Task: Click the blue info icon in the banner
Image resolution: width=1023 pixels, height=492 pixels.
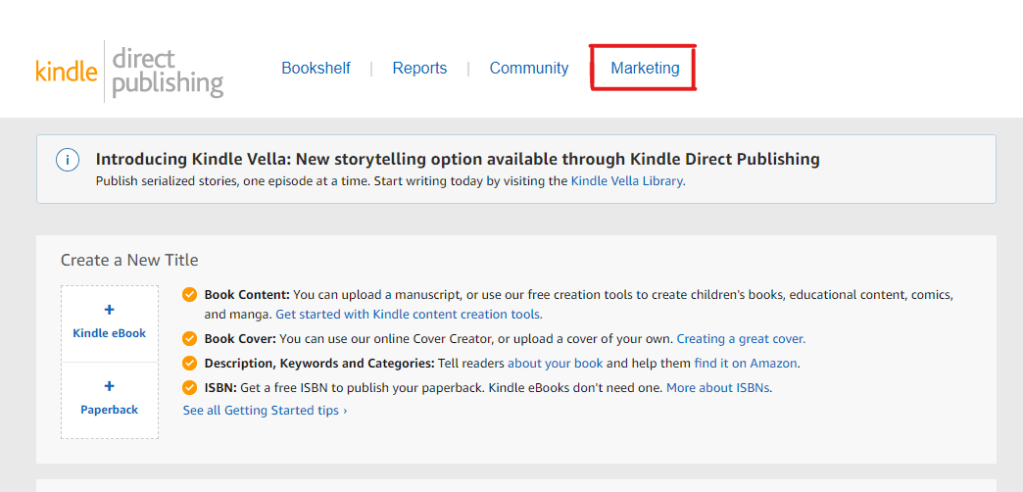Action: click(67, 160)
